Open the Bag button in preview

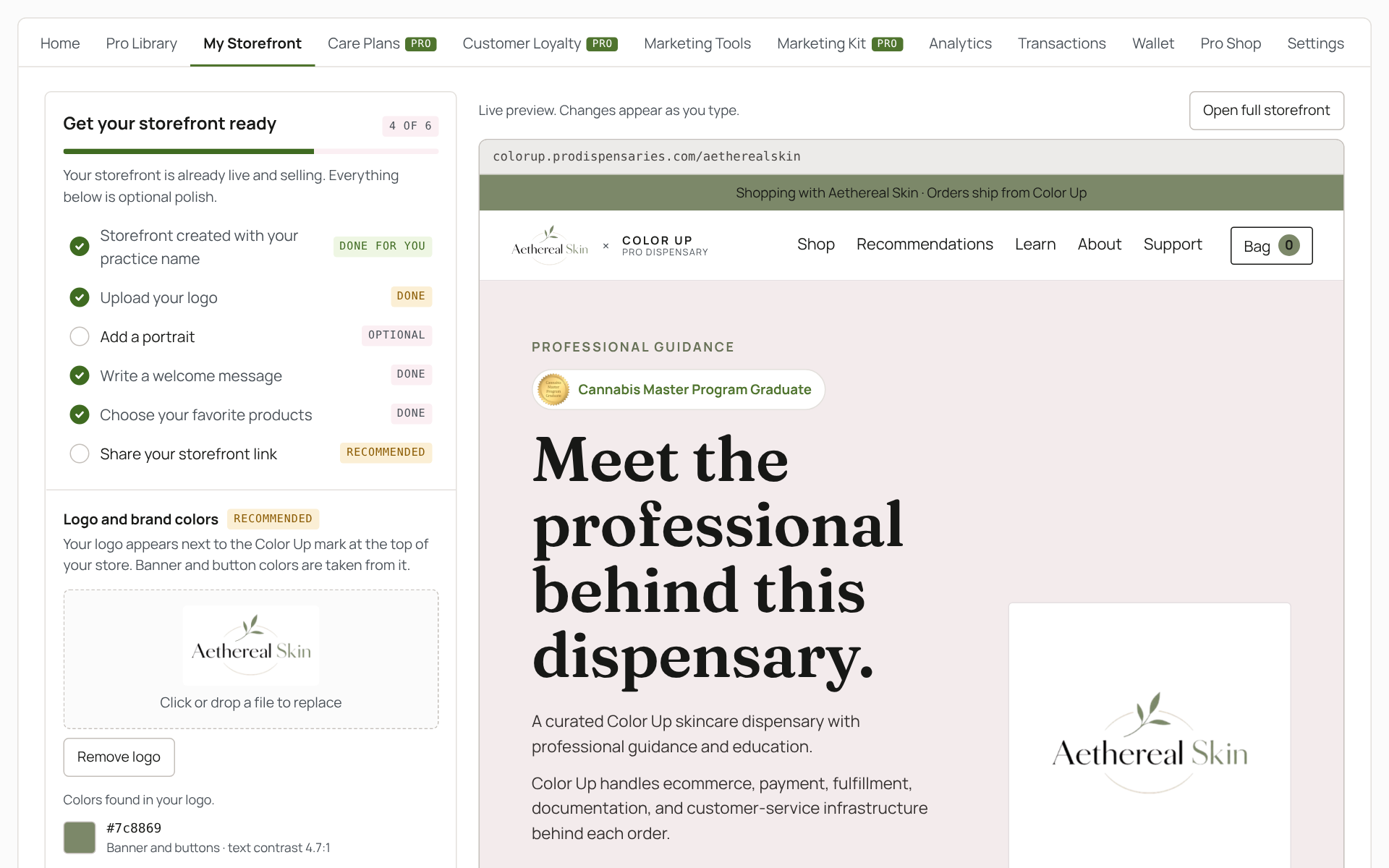point(1271,246)
